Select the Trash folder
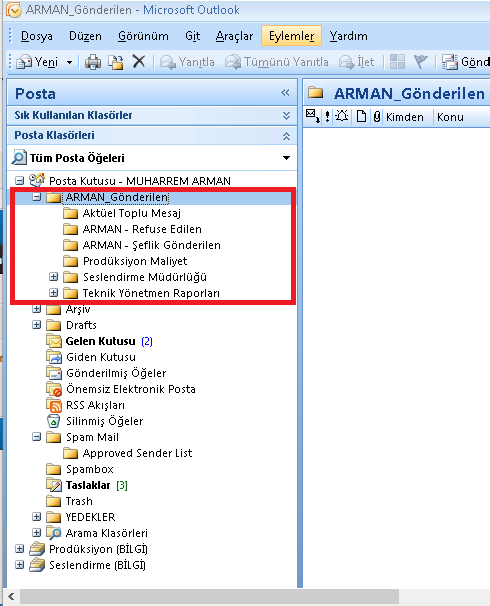Screen dimensions: 490x606 [79, 501]
